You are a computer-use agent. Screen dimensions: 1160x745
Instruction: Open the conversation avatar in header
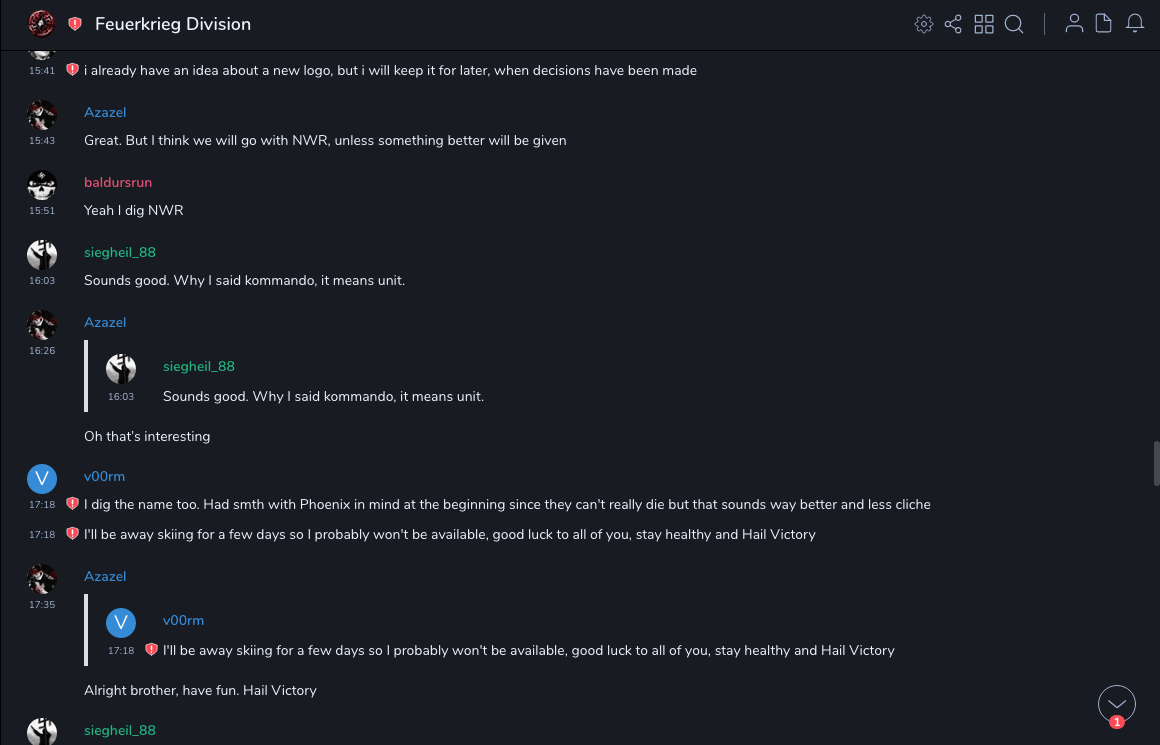click(x=41, y=23)
